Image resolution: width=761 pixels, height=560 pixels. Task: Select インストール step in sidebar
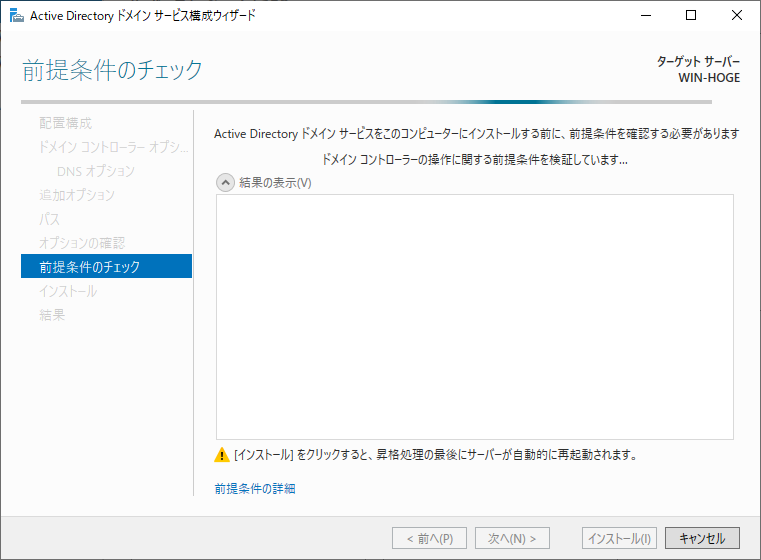(68, 291)
